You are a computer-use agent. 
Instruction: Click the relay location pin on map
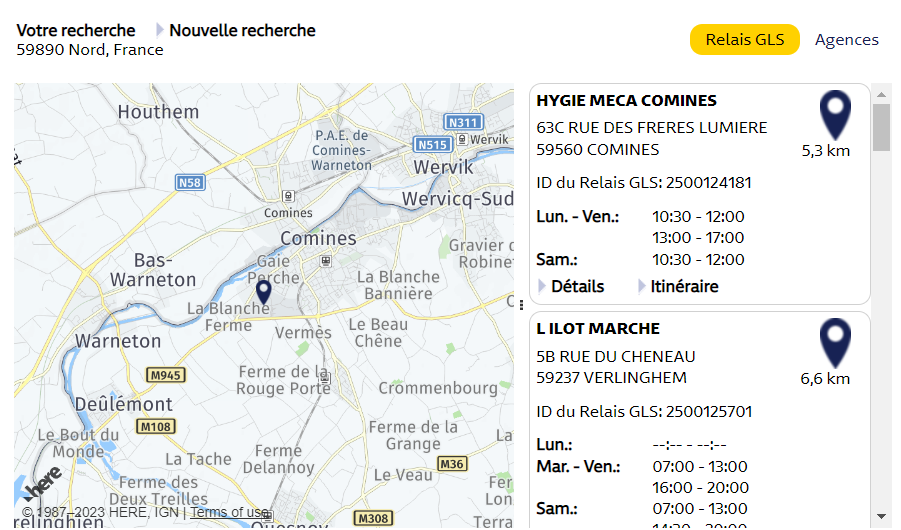[263, 293]
